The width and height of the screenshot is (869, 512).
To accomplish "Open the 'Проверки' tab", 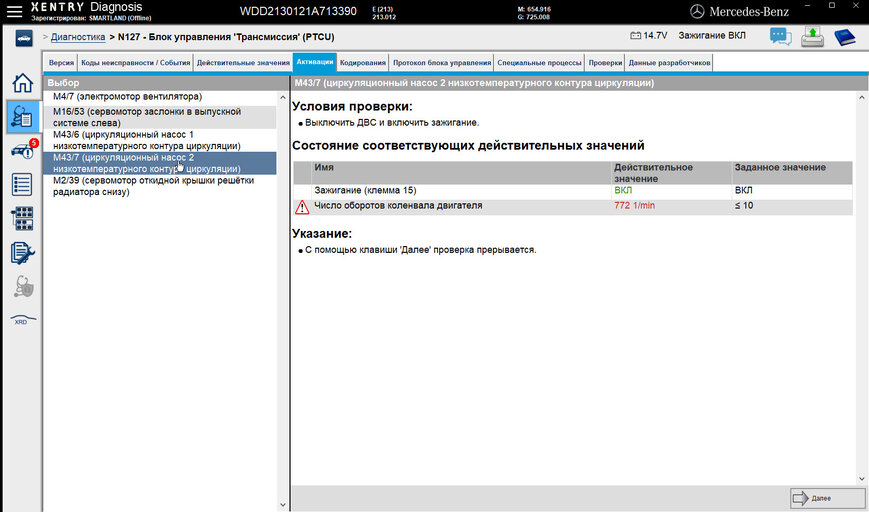I will (x=605, y=63).
